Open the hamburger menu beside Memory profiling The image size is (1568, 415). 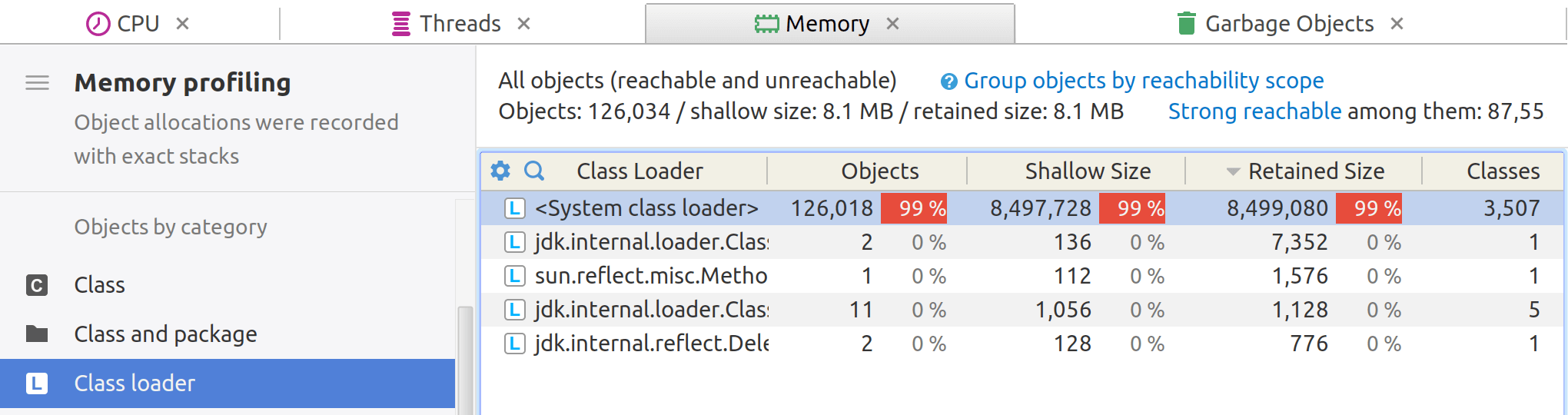tap(38, 82)
